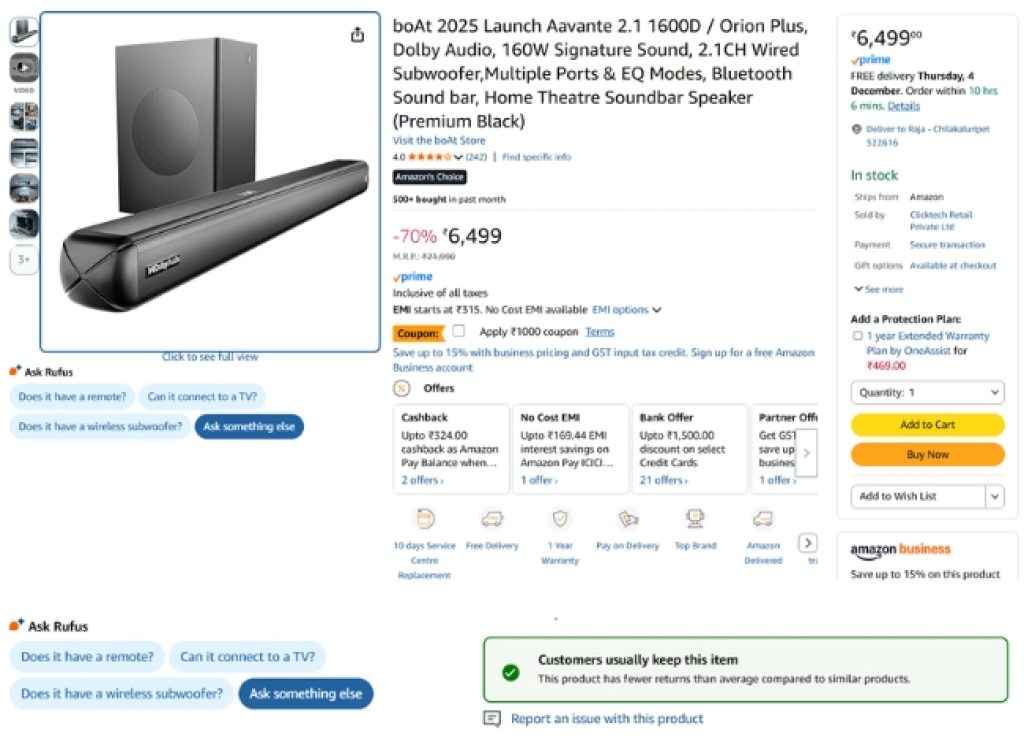Click the delivery location pin icon
Viewport: 1024px width, 756px height.
click(x=857, y=128)
